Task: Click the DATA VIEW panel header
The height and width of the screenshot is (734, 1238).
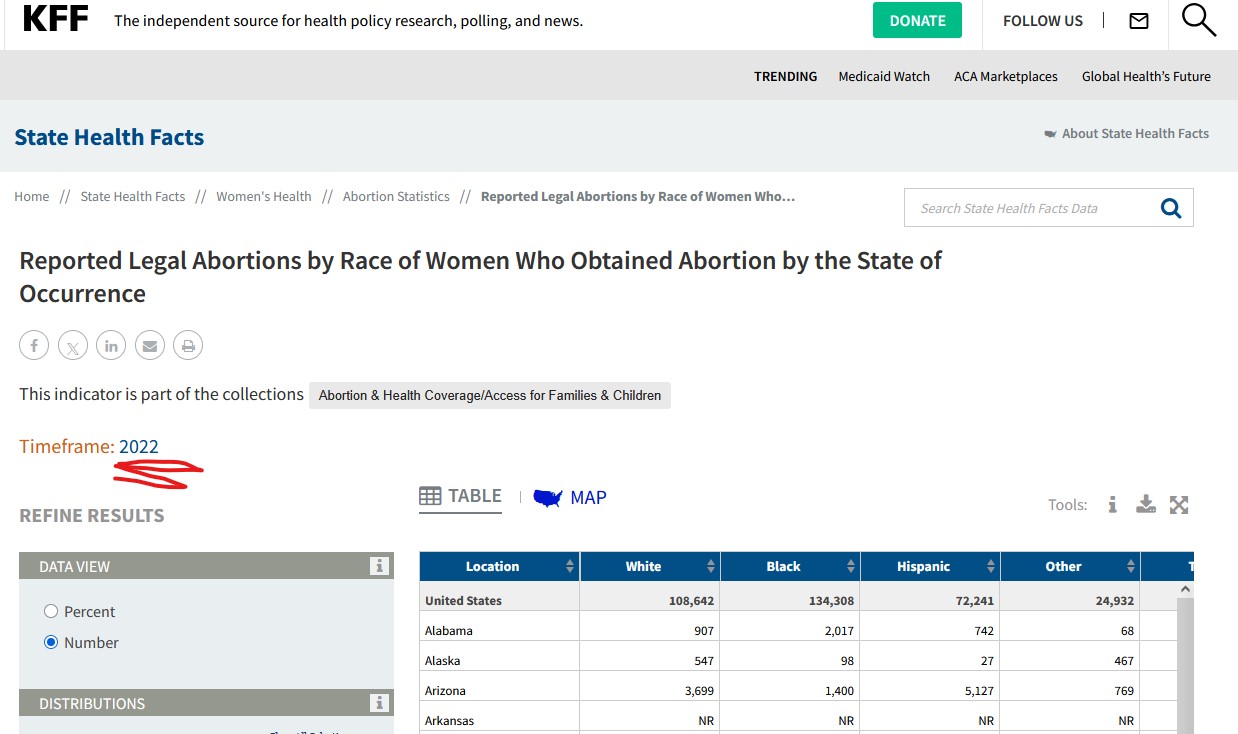Action: (x=206, y=566)
